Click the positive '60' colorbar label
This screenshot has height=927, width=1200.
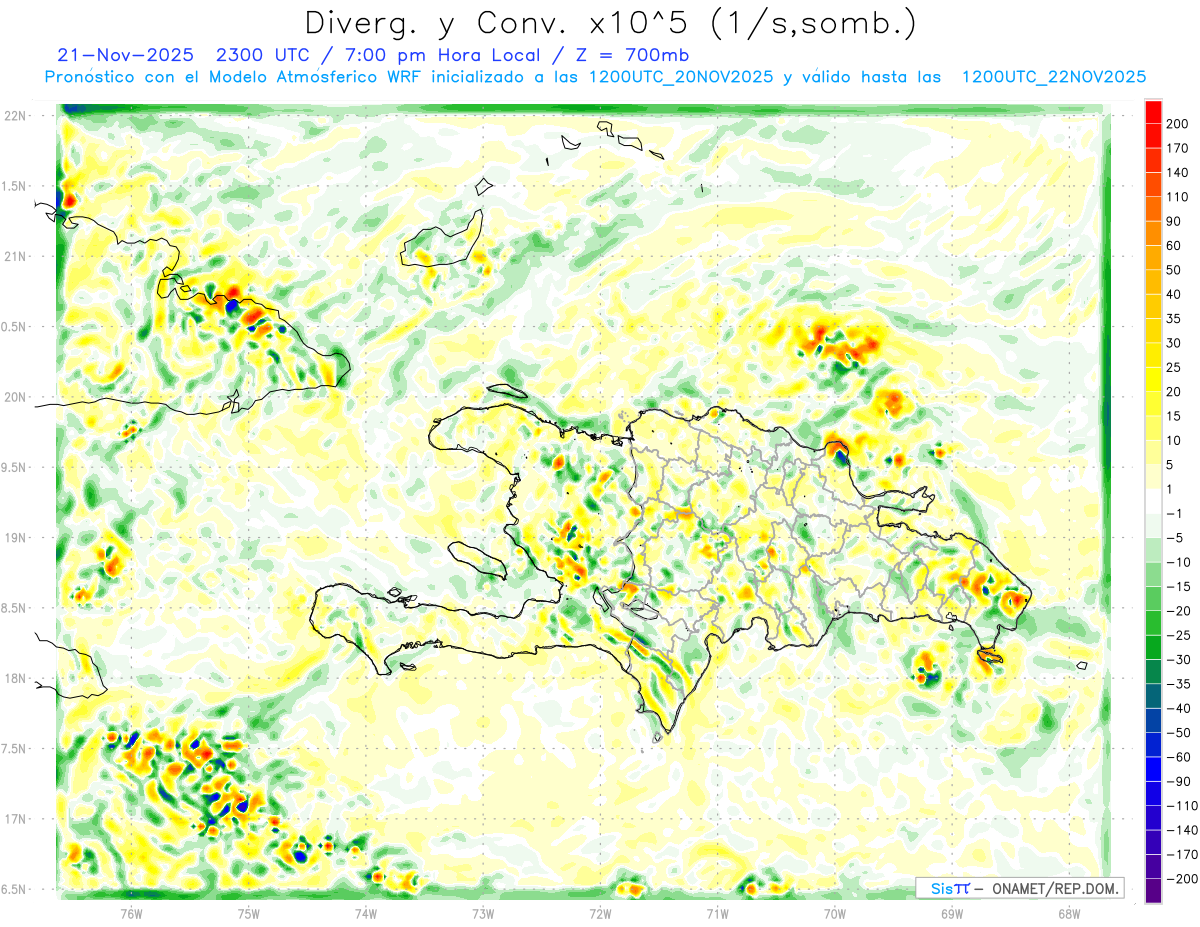pos(1174,246)
